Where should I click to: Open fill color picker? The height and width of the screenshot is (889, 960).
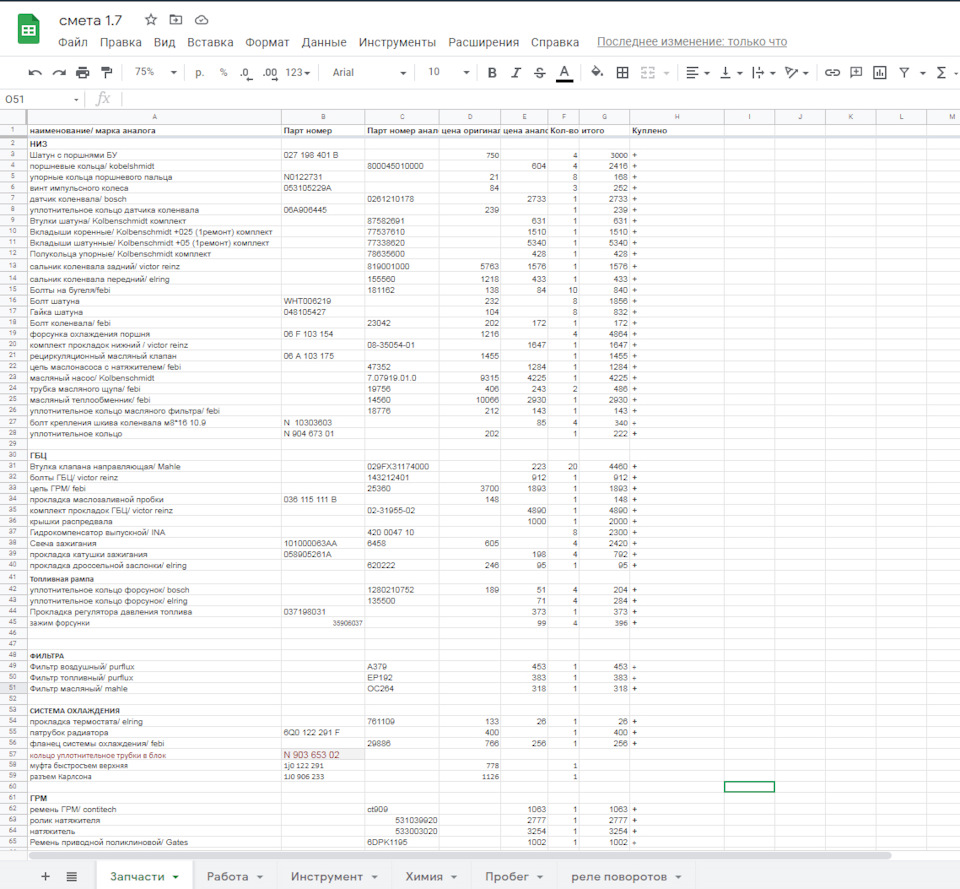[596, 72]
